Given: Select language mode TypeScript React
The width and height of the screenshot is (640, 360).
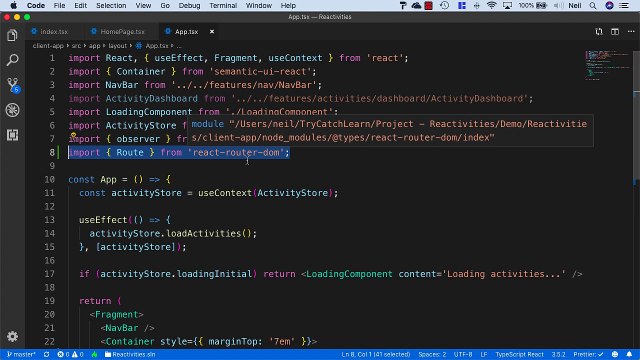Looking at the screenshot, I should (x=519, y=354).
